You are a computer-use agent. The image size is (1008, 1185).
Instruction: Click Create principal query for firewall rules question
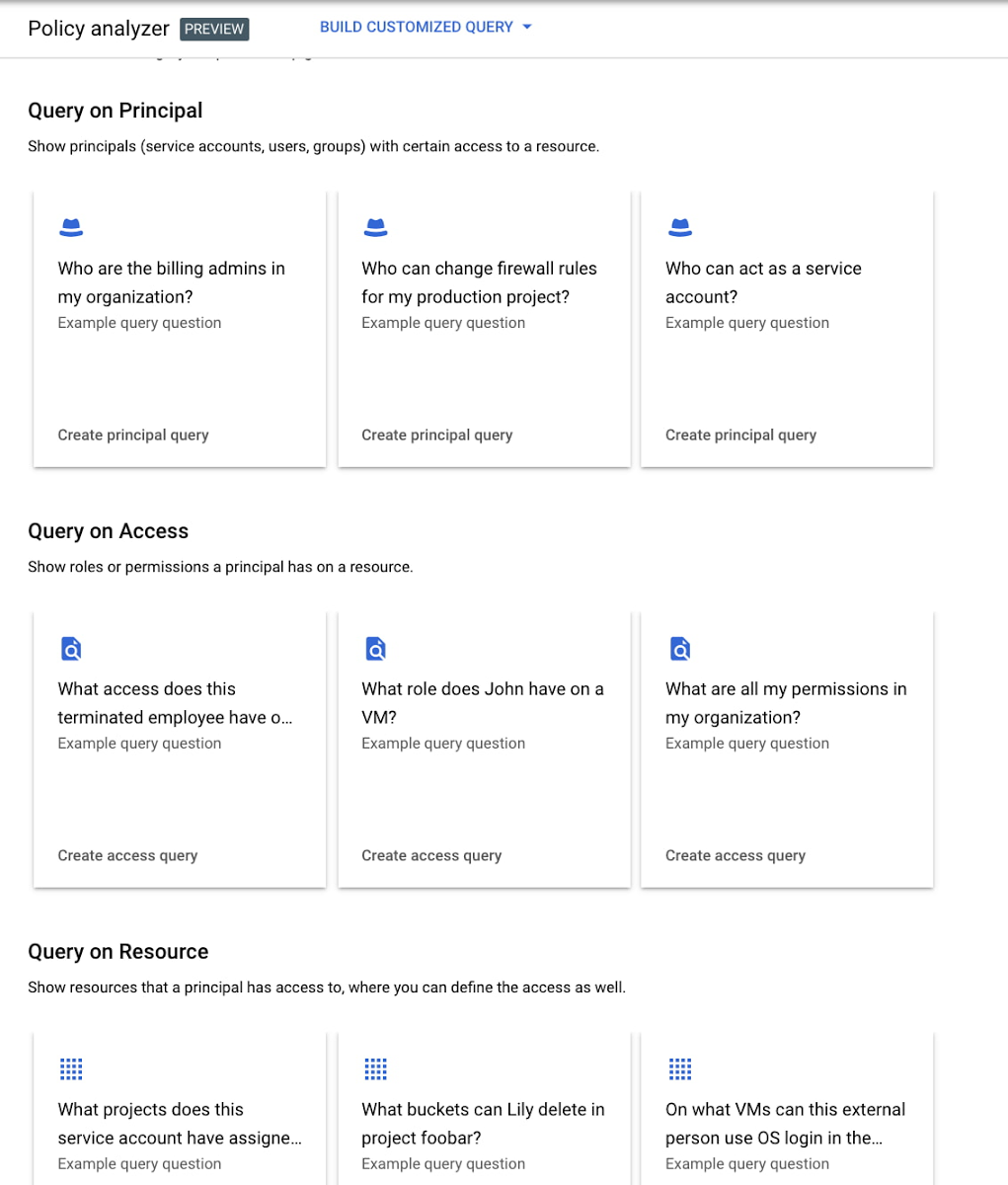[436, 434]
